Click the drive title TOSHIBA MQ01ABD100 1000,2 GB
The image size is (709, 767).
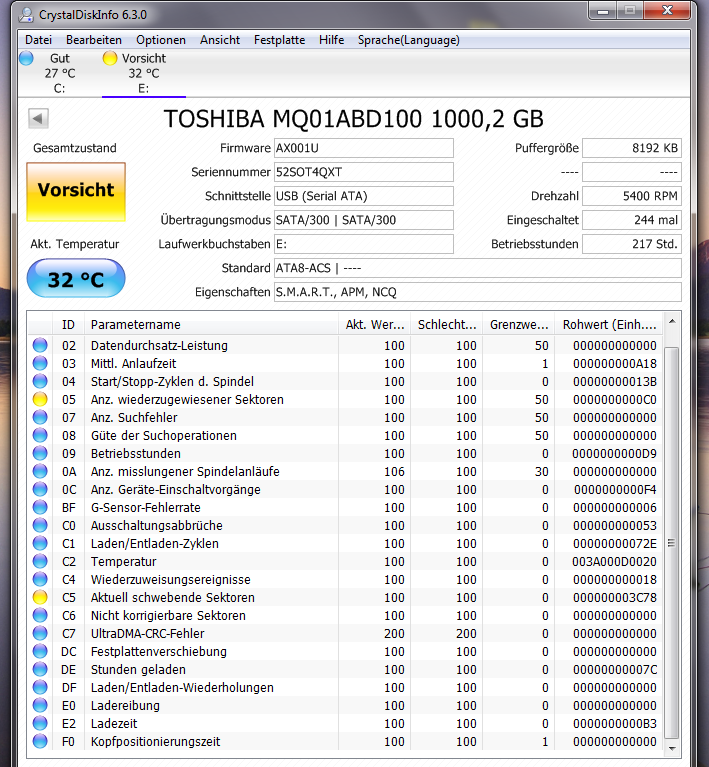point(353,119)
